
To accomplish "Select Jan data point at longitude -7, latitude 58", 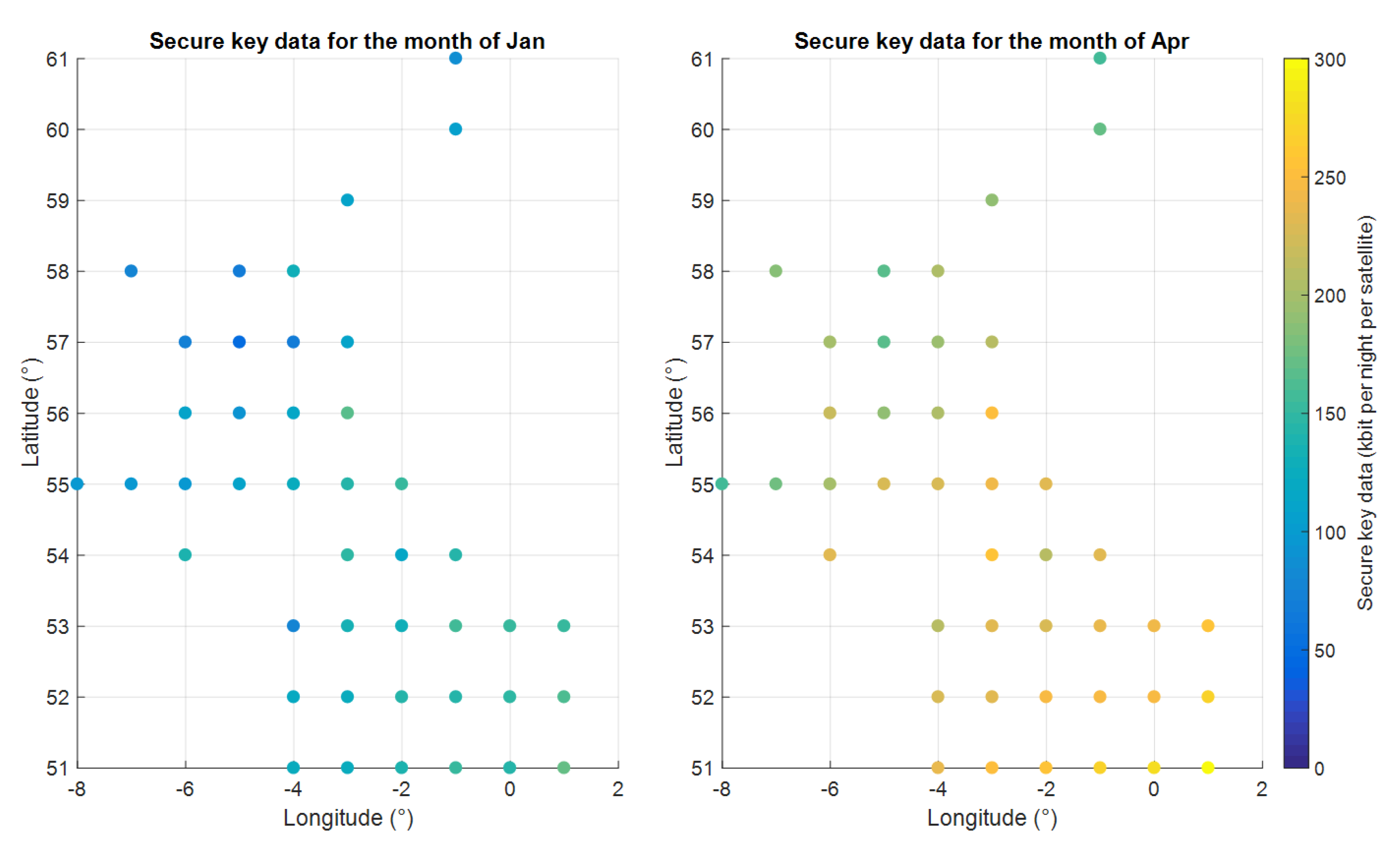I will tap(131, 271).
